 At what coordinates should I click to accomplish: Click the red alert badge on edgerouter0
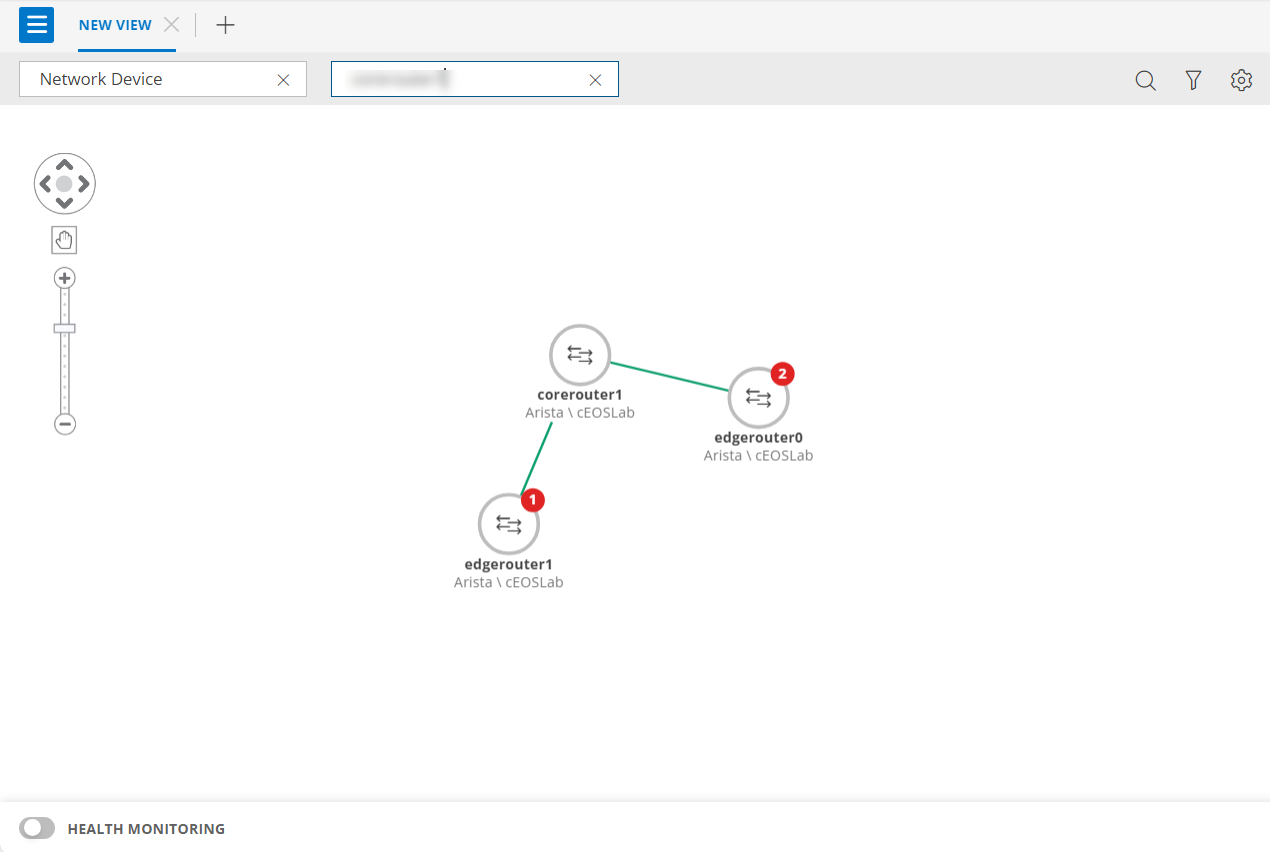(781, 374)
